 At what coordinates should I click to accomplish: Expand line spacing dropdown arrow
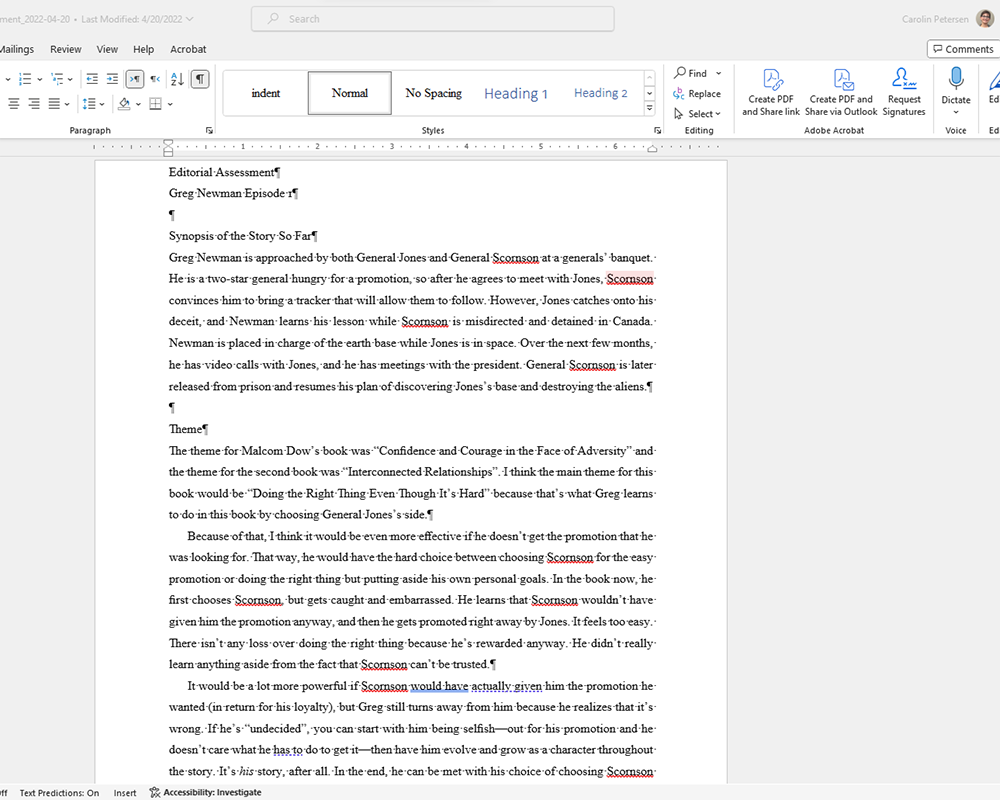(102, 104)
